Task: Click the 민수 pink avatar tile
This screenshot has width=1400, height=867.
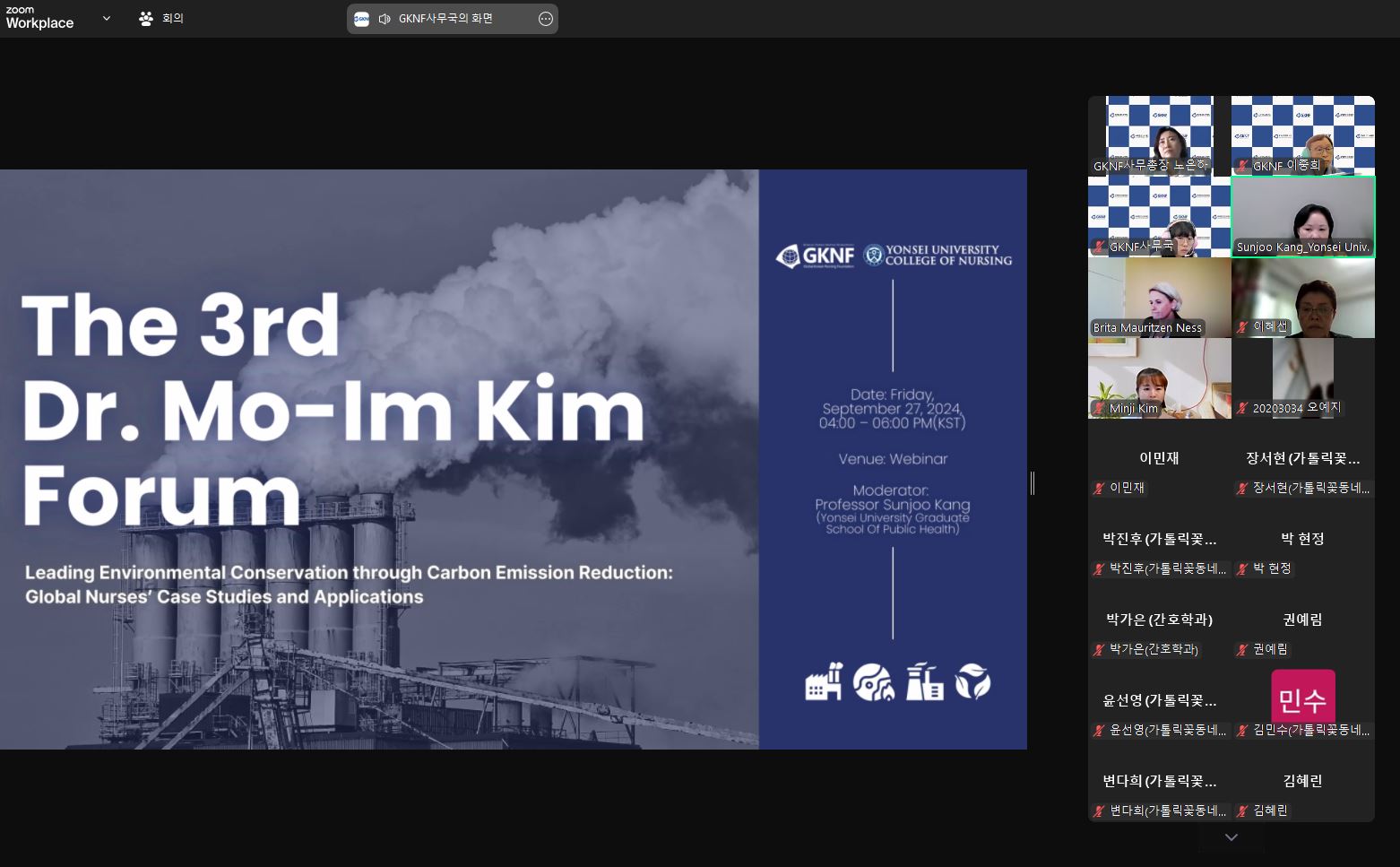Action: pos(1302,698)
